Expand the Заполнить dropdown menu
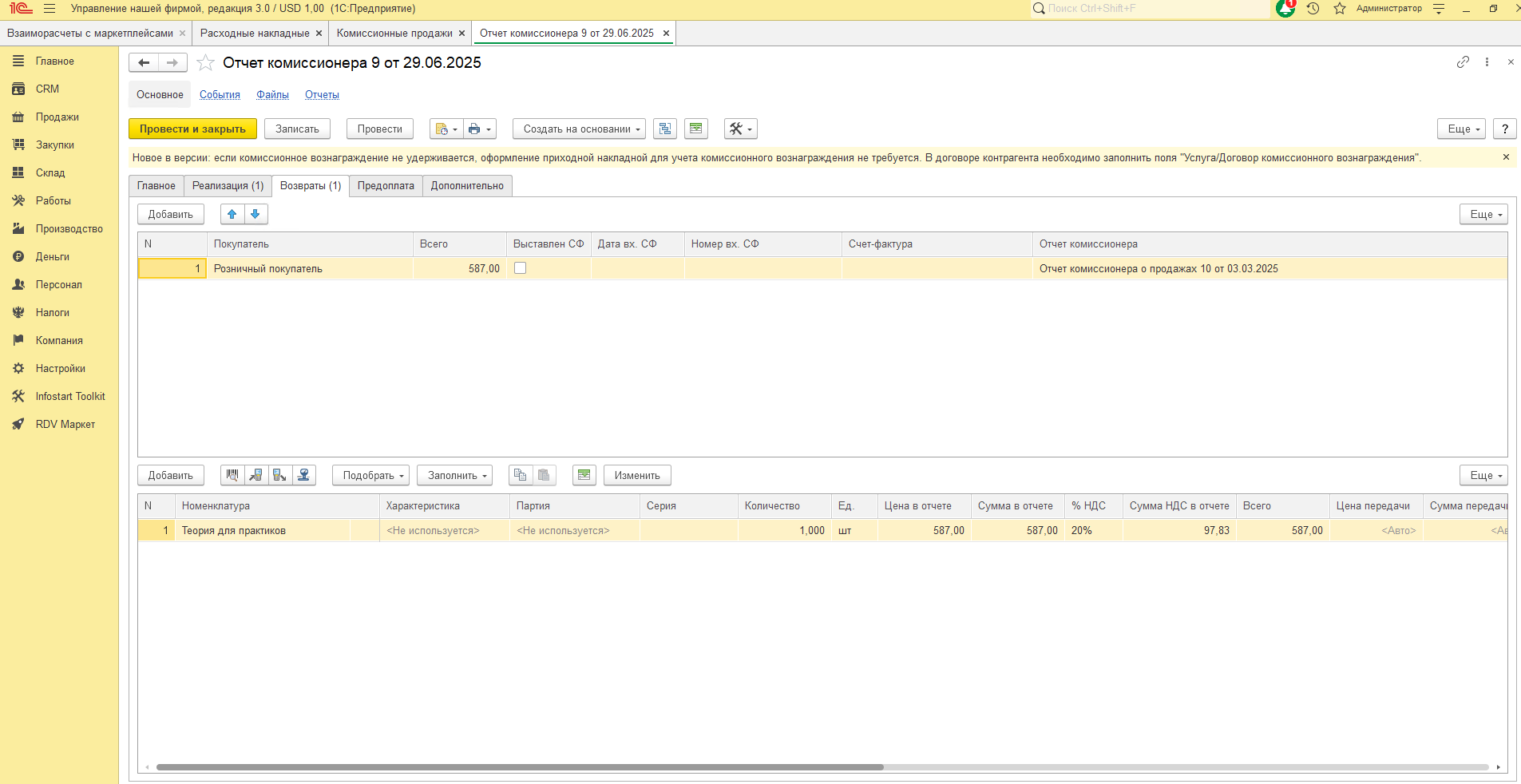The width and height of the screenshot is (1521, 784). pos(454,475)
